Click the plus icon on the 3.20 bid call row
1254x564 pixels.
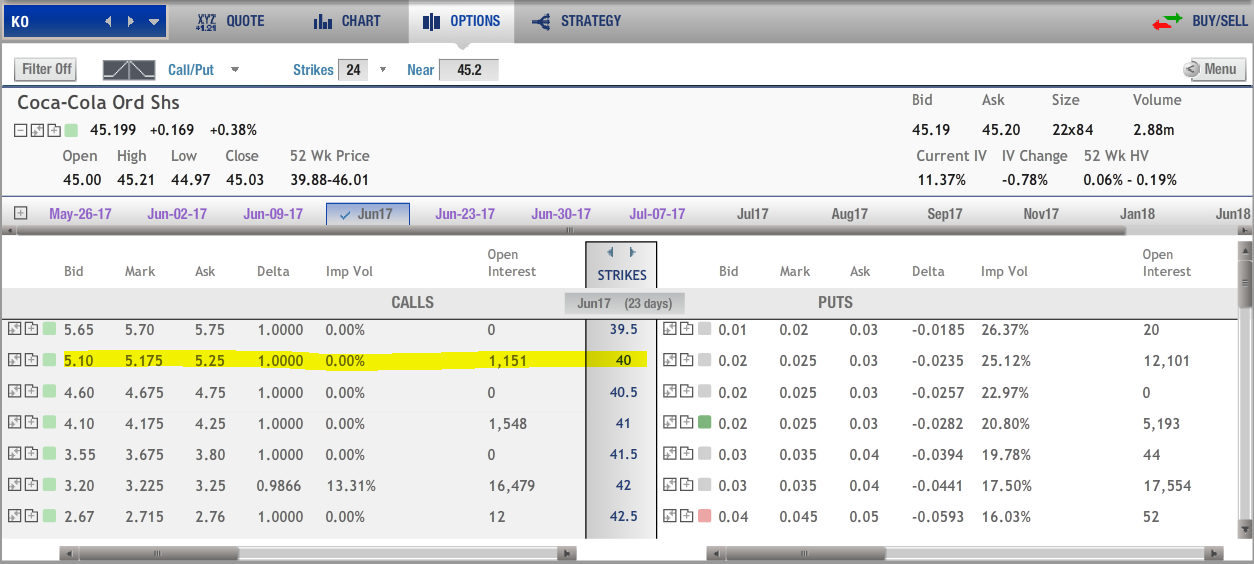[x=31, y=485]
